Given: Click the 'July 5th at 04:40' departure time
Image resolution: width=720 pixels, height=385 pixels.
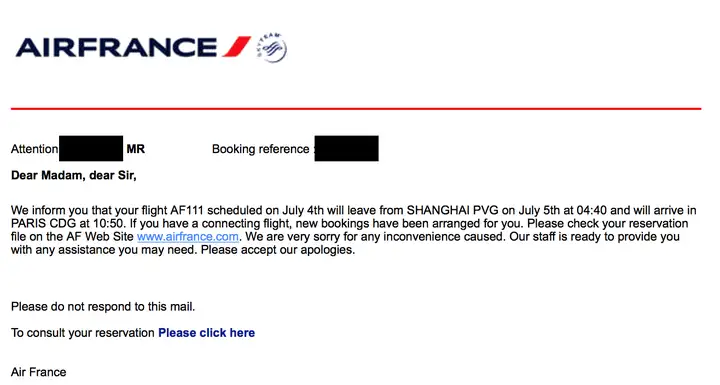Looking at the screenshot, I should 562,210.
